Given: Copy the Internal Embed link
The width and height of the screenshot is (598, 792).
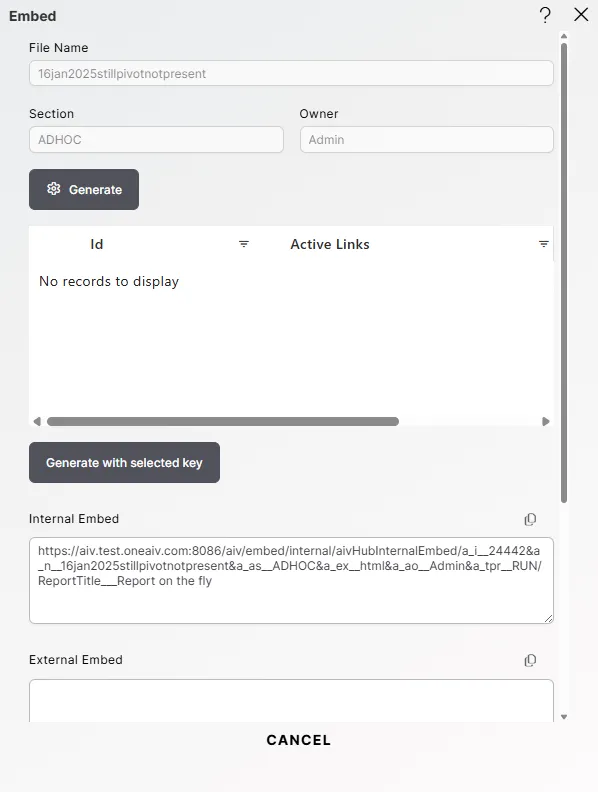Looking at the screenshot, I should click(530, 519).
